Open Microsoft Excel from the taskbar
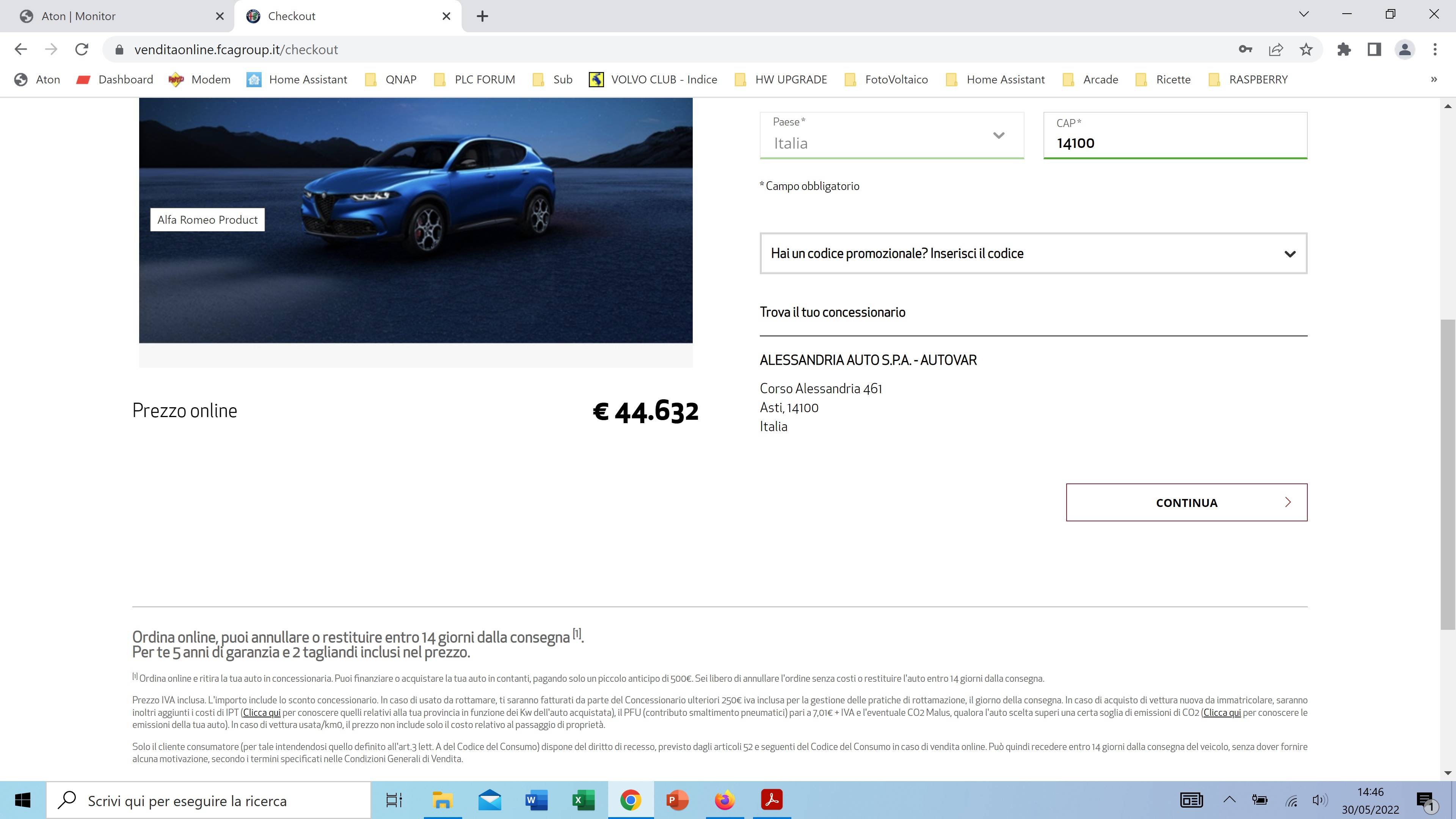 point(583,800)
